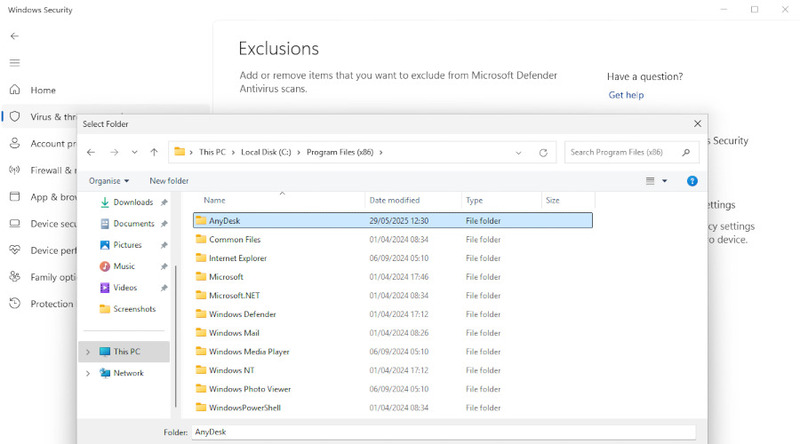Select the AnyDesk folder
This screenshot has width=800, height=444.
click(x=393, y=220)
